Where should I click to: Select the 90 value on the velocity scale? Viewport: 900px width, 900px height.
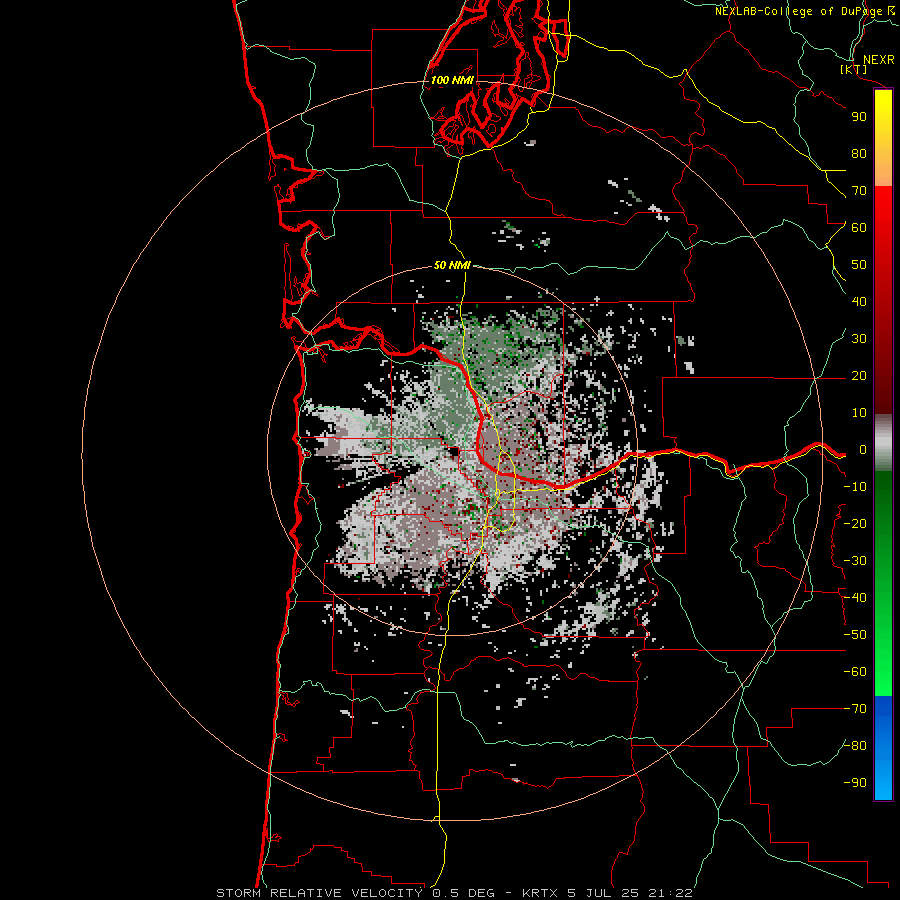click(859, 117)
